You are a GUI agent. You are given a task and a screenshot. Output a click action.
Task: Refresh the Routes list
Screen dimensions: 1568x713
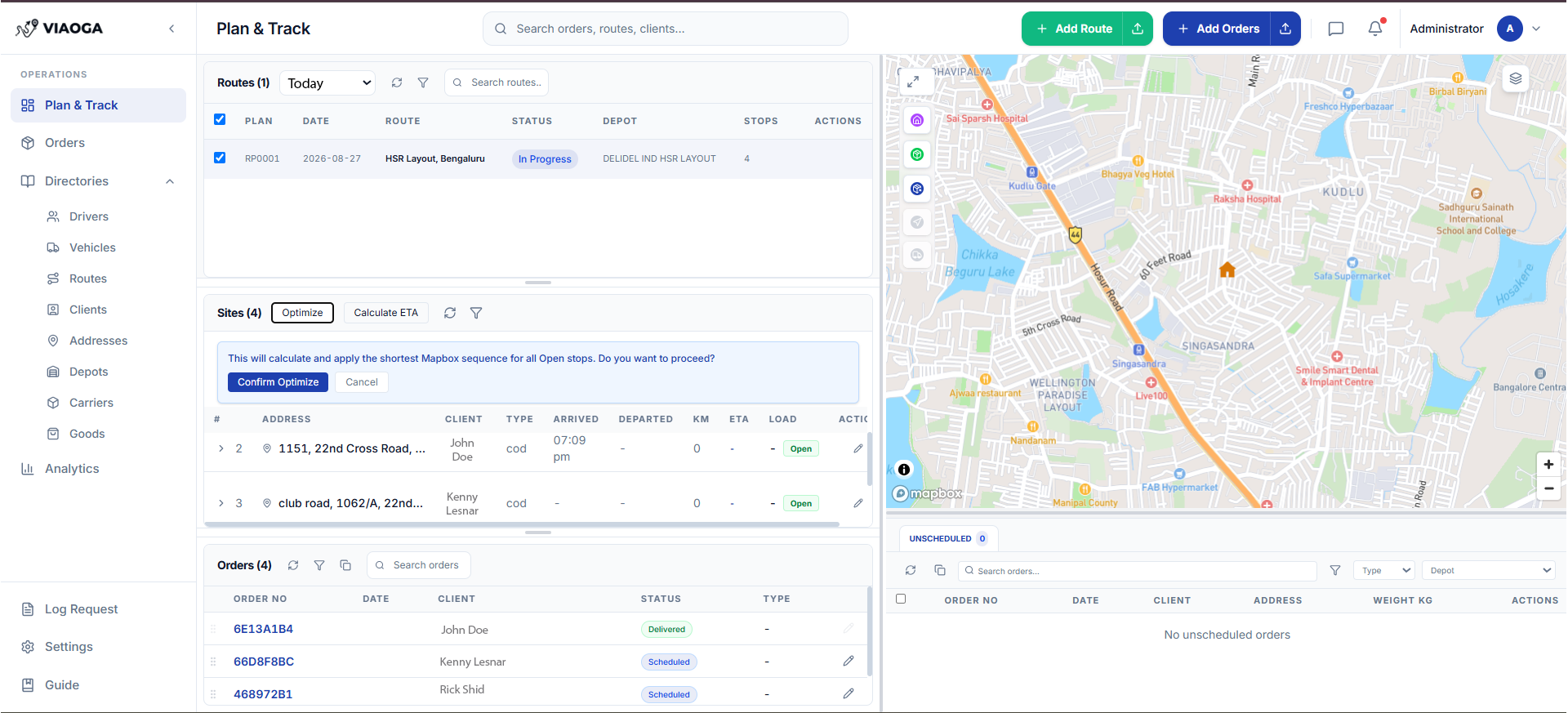click(397, 82)
